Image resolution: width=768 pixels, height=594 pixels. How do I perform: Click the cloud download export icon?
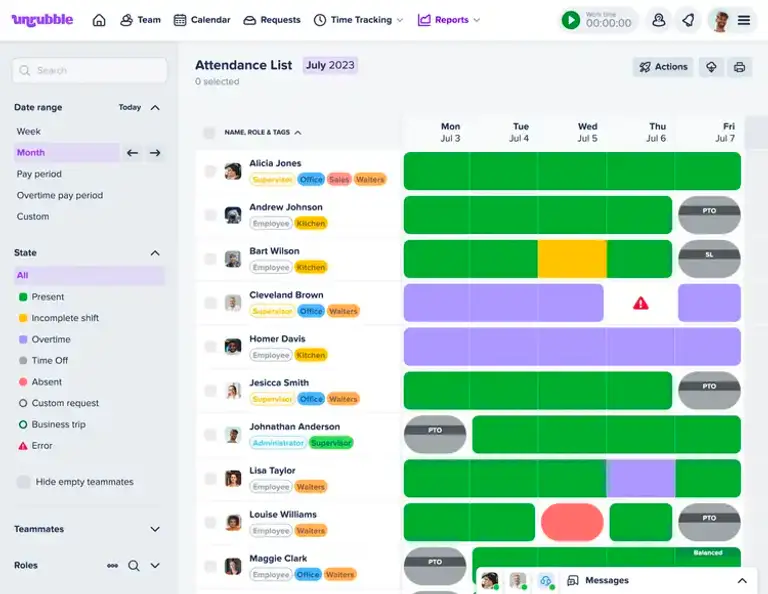[711, 67]
